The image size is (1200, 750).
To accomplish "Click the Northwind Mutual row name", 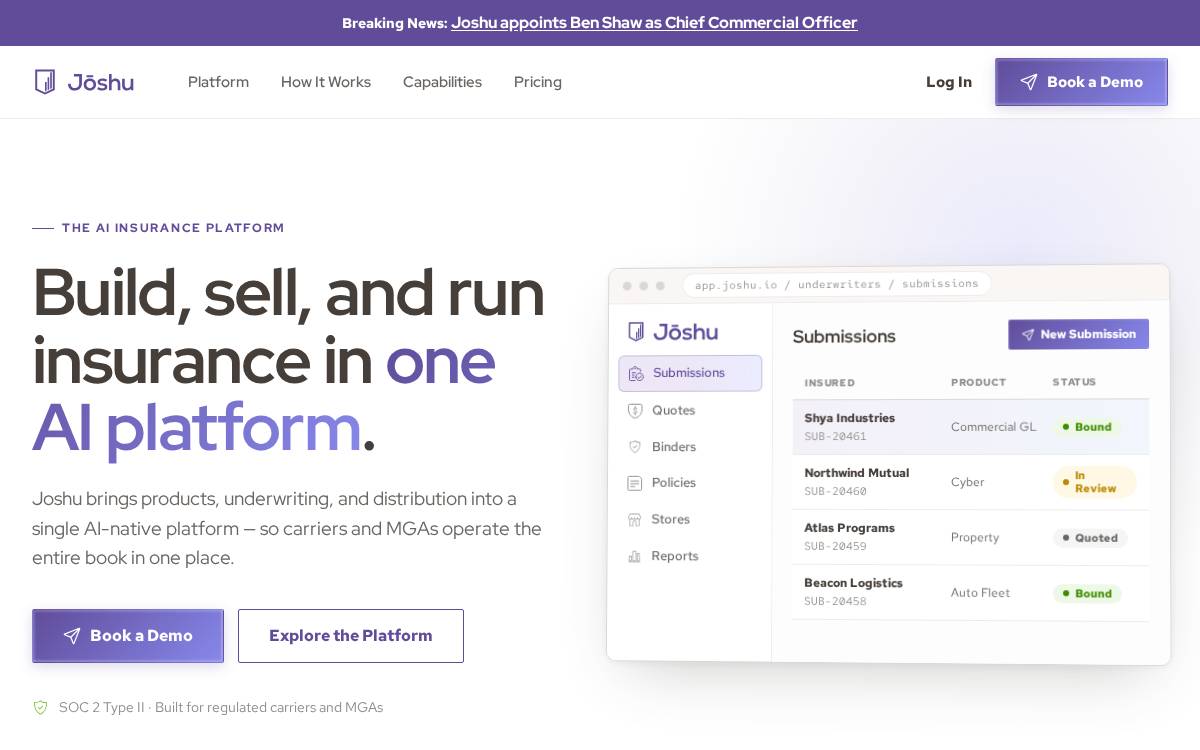I will point(856,473).
